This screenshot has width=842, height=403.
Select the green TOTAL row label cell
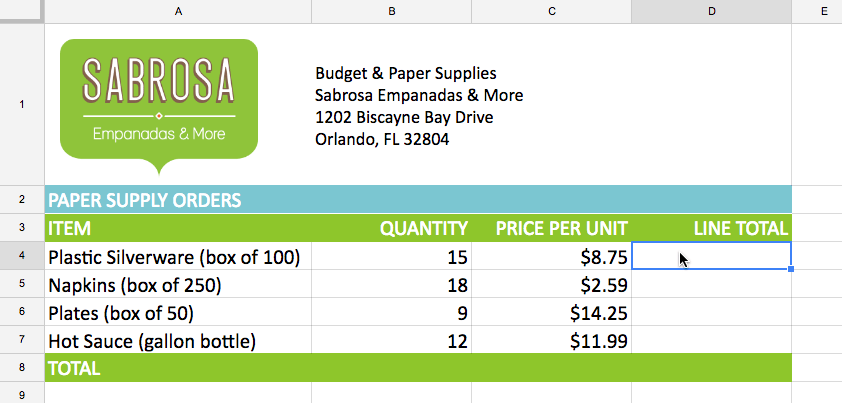coord(75,368)
